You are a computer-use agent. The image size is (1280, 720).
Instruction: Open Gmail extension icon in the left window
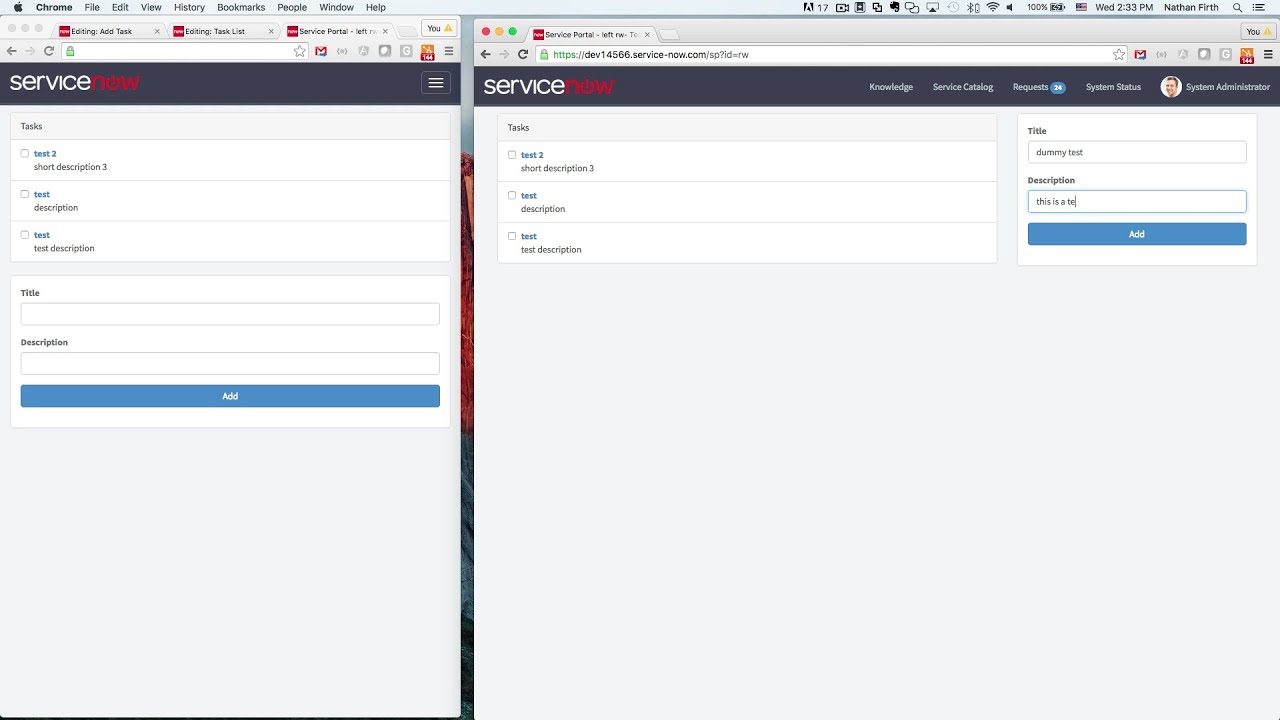(320, 51)
